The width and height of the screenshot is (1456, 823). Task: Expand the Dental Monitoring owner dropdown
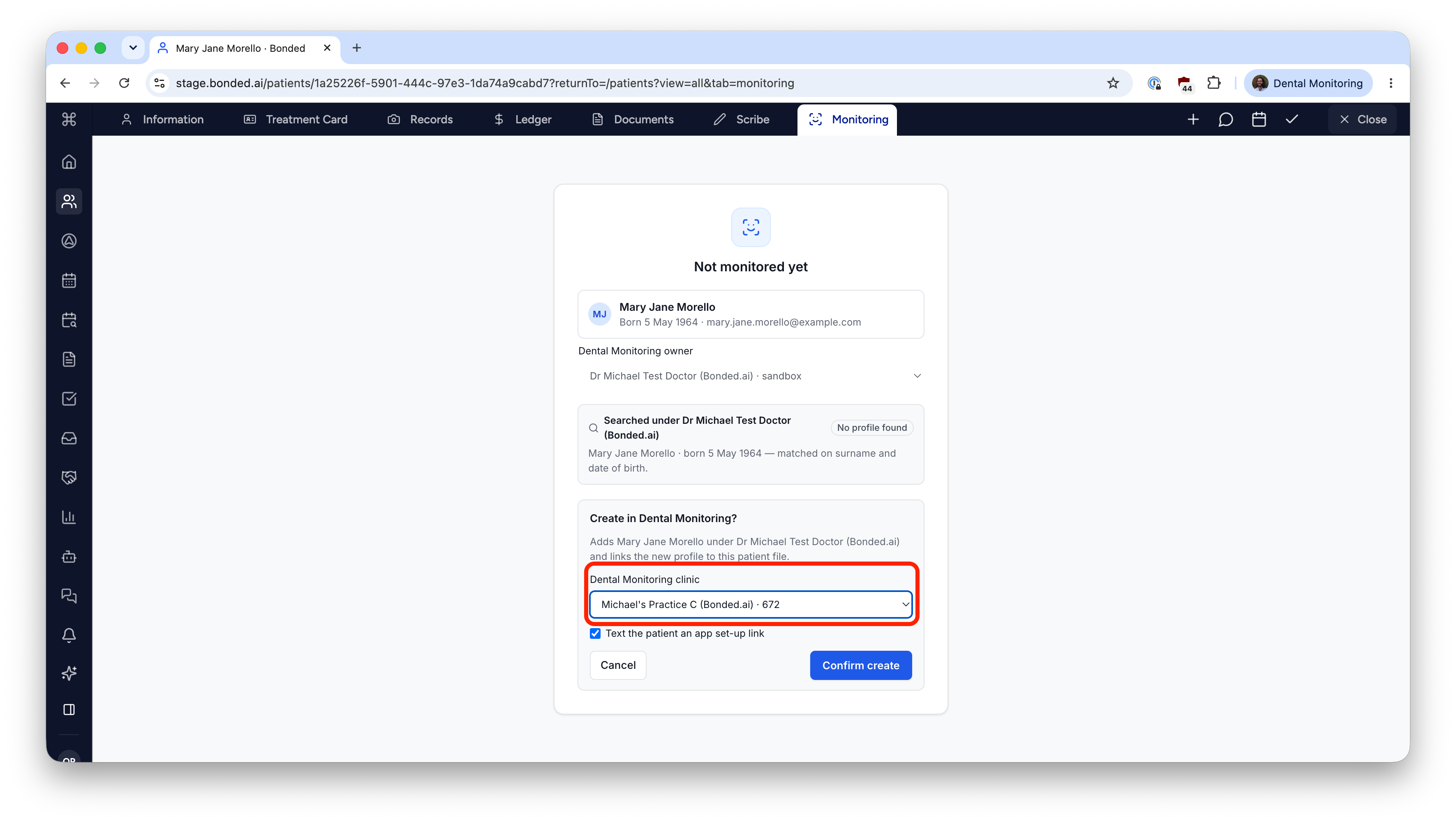click(x=751, y=376)
